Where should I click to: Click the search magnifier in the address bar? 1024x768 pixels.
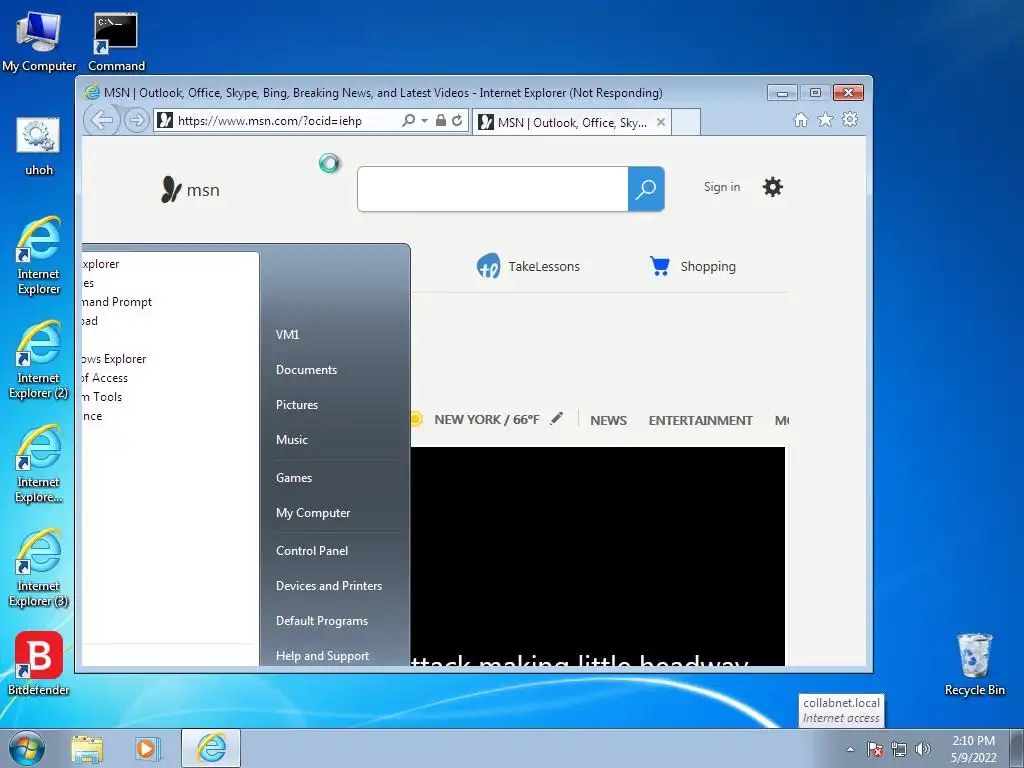click(x=409, y=120)
